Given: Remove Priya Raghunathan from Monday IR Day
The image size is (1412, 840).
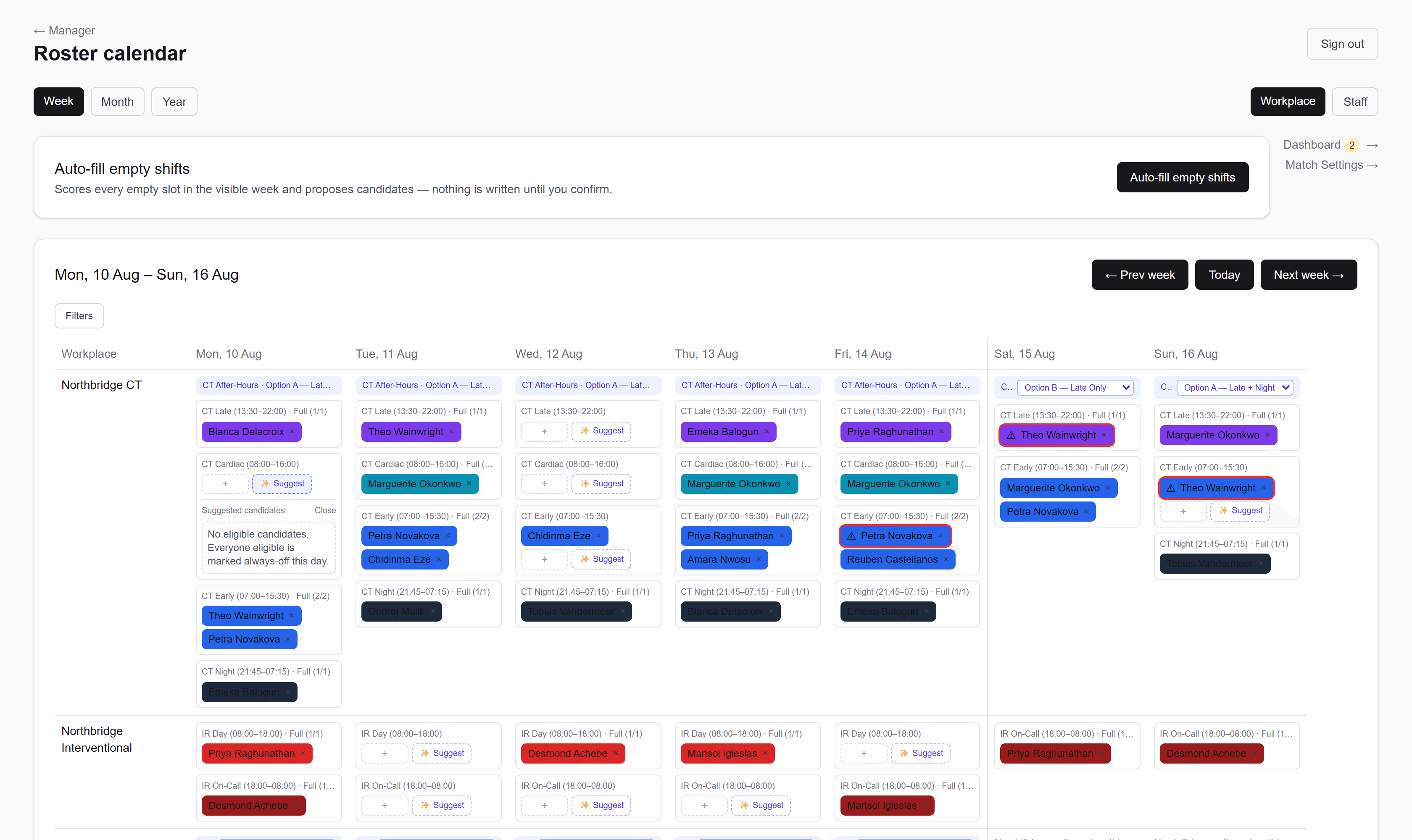Looking at the screenshot, I should 303,753.
